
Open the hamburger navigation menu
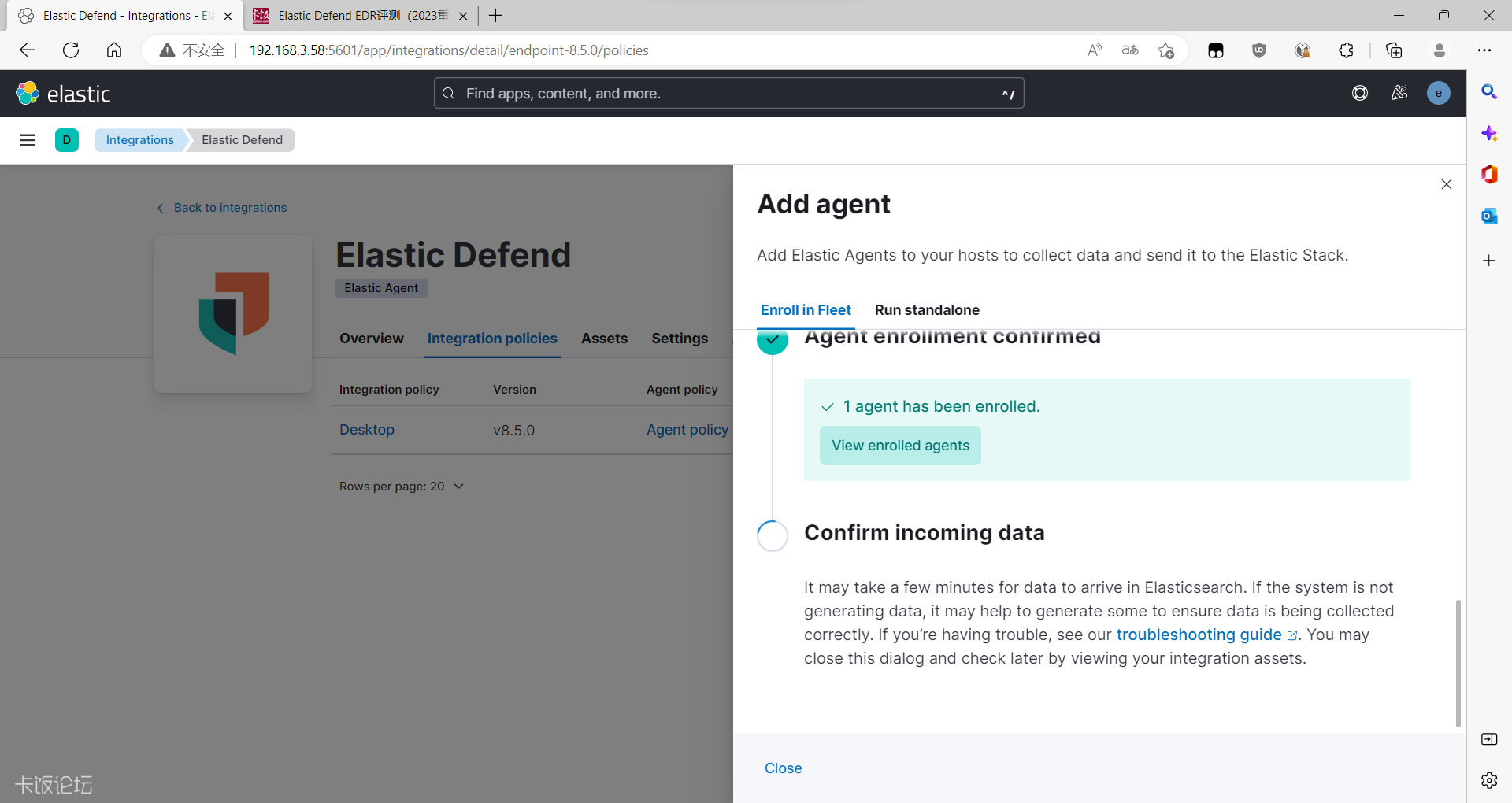[x=28, y=140]
